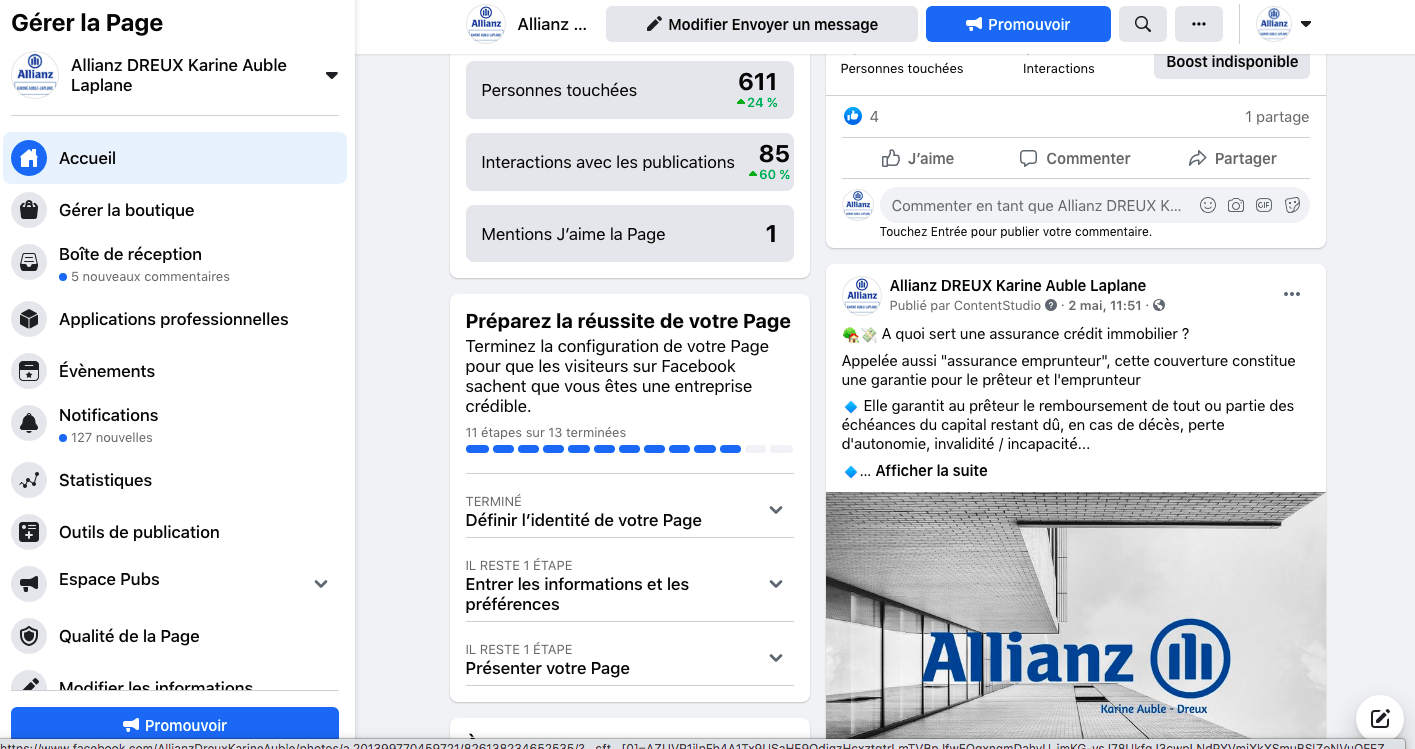
Task: Click Mentions J'aime la Page row
Action: [630, 234]
